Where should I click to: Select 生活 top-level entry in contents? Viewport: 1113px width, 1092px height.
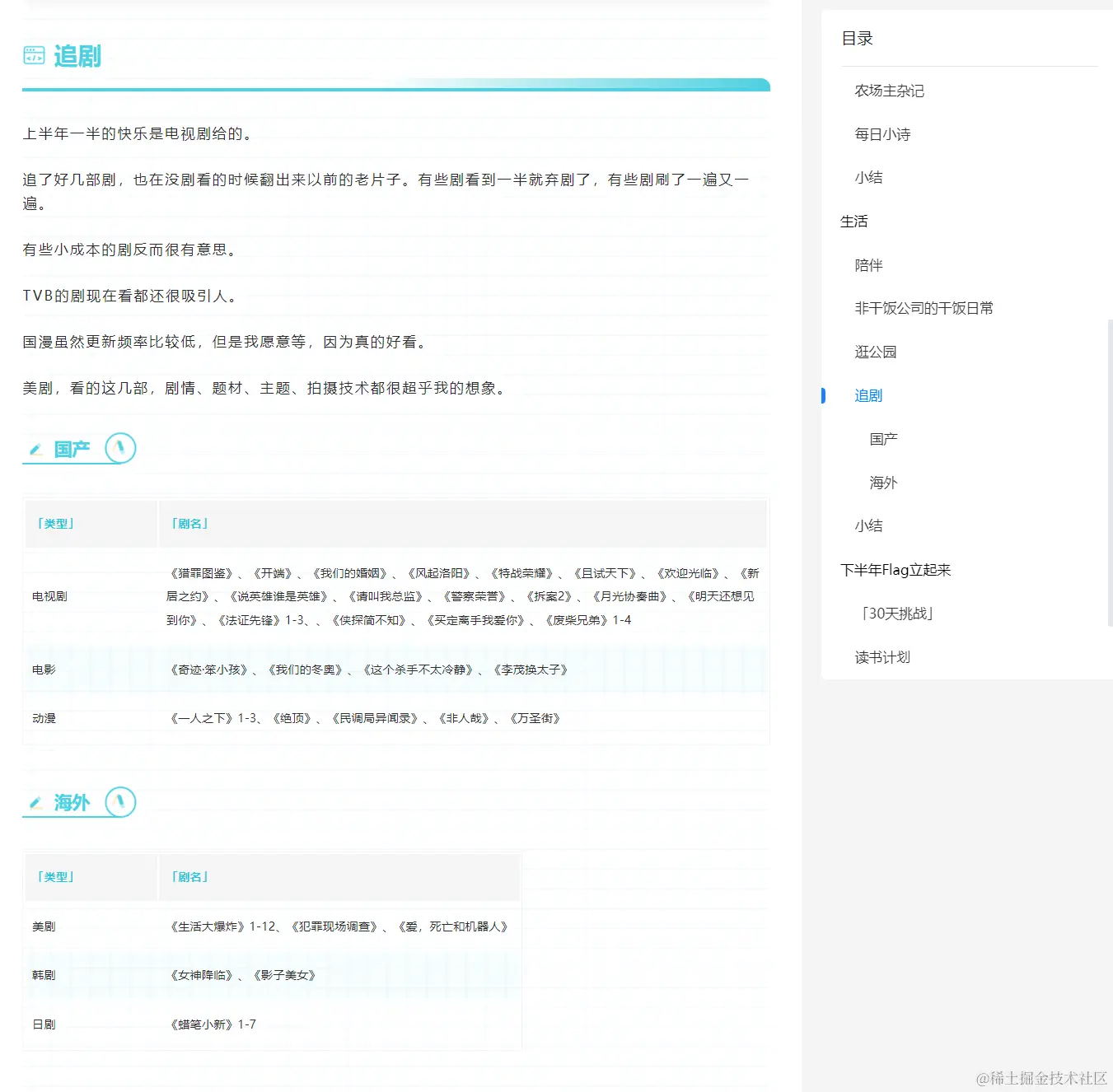click(x=853, y=222)
